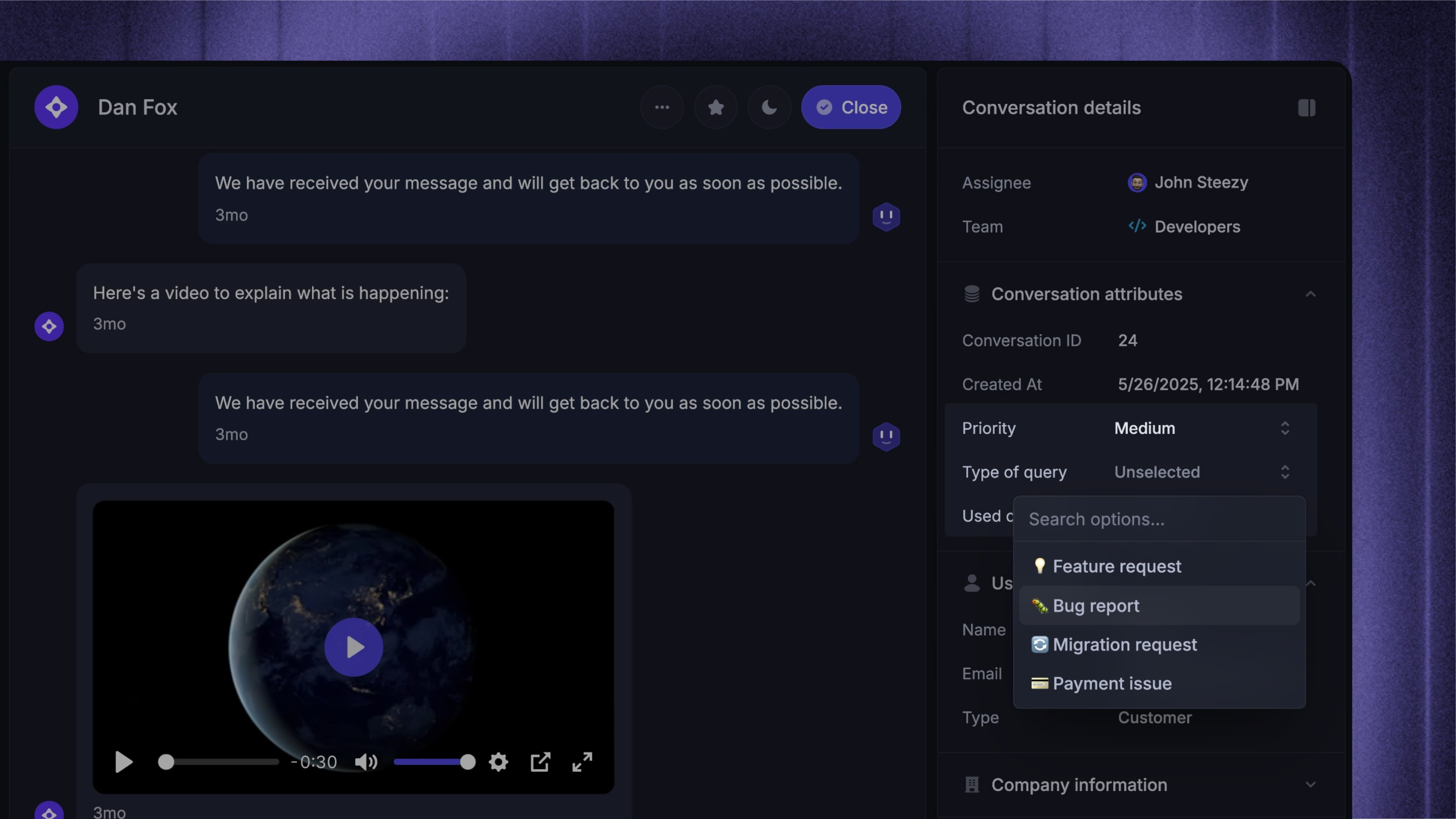Image resolution: width=1456 pixels, height=819 pixels.
Task: Click the 'Here's a video to explain' message
Action: pos(271,308)
